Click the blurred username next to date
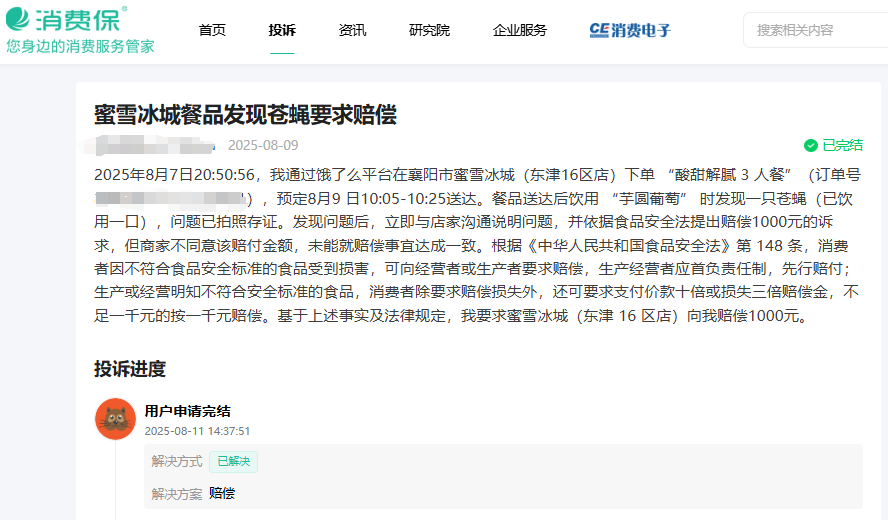Image resolution: width=888 pixels, height=520 pixels. (x=150, y=146)
